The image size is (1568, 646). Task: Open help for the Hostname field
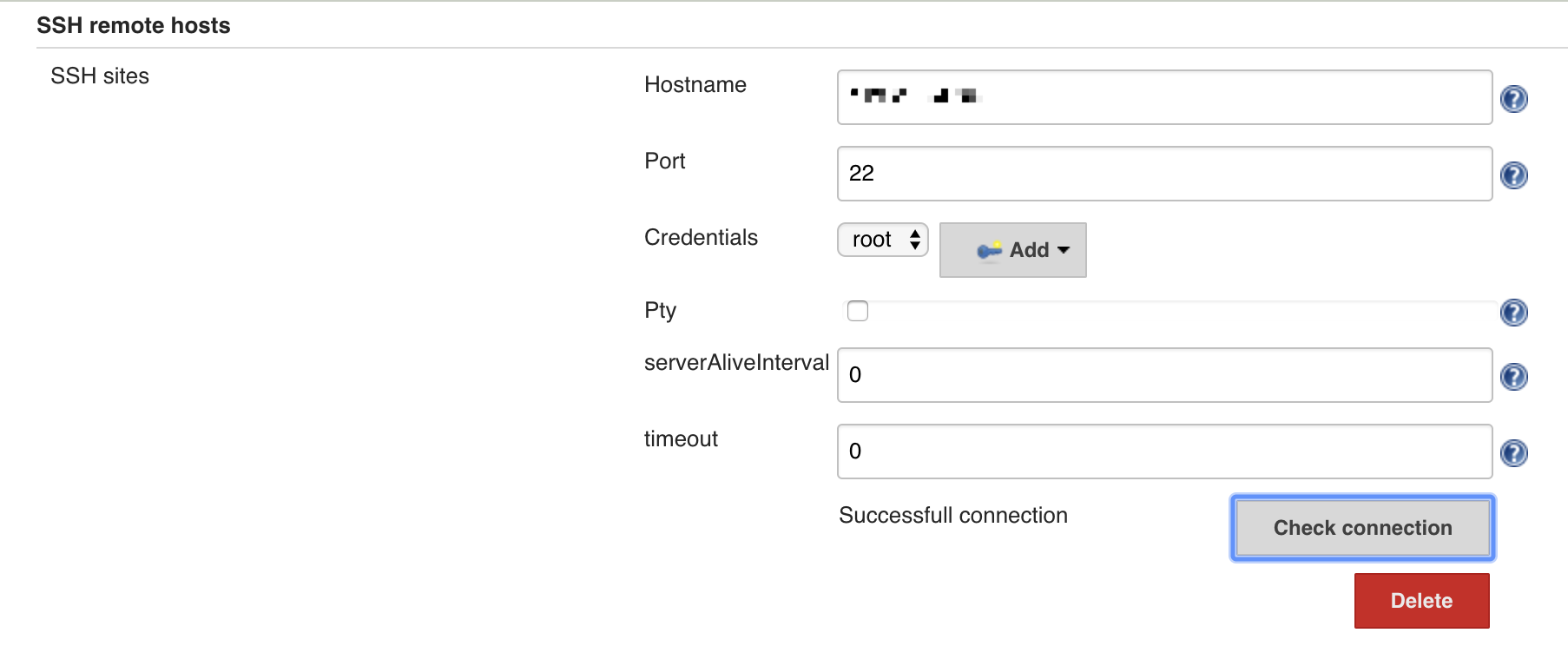(x=1513, y=99)
